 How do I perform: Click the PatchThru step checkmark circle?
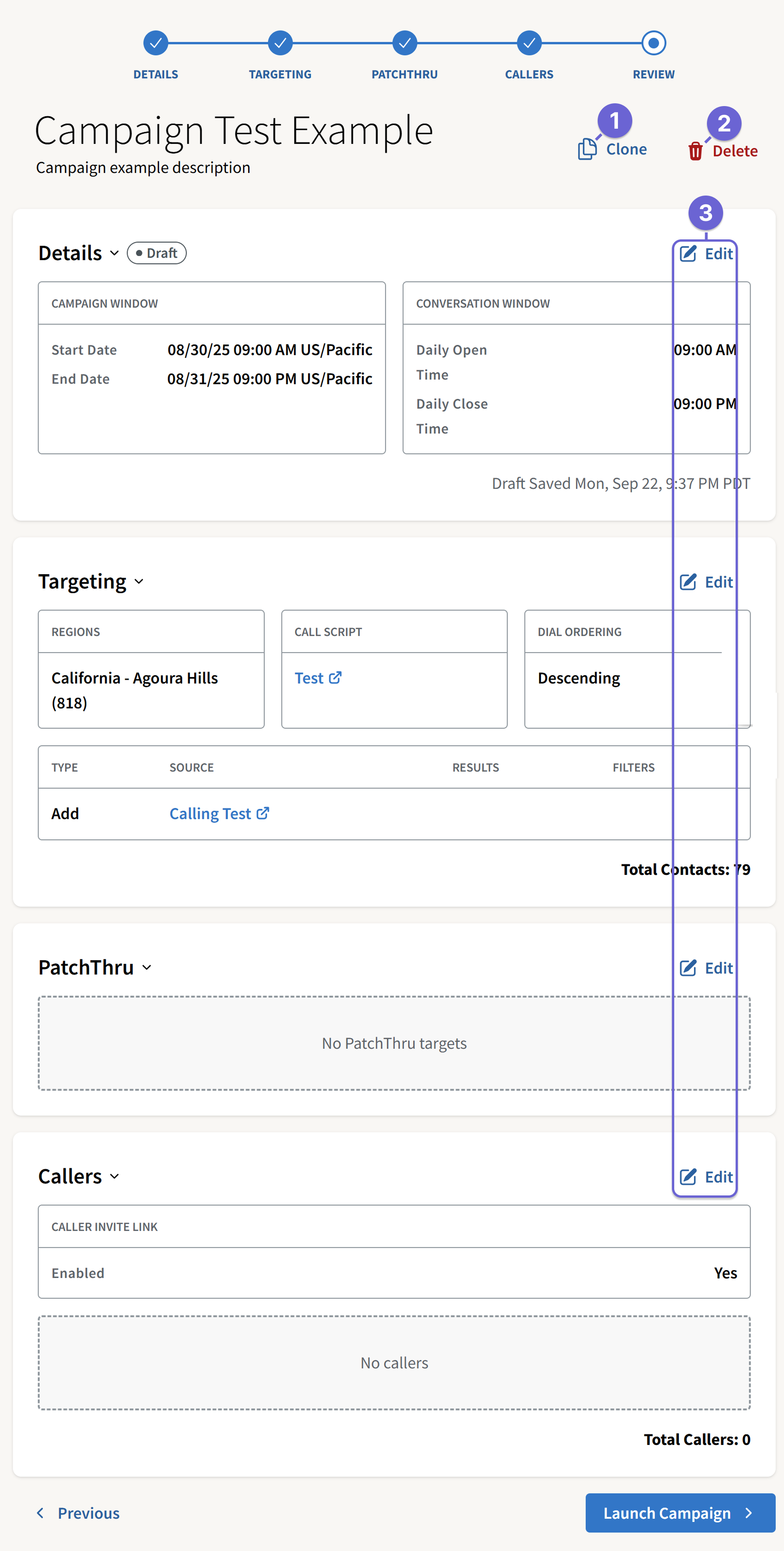click(404, 43)
